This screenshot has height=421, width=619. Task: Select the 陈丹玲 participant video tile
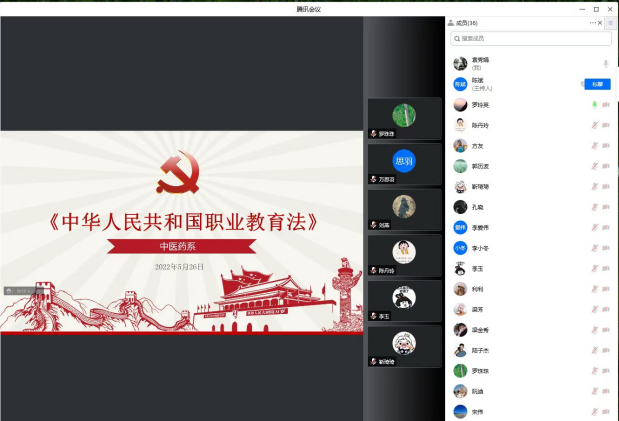tap(405, 256)
